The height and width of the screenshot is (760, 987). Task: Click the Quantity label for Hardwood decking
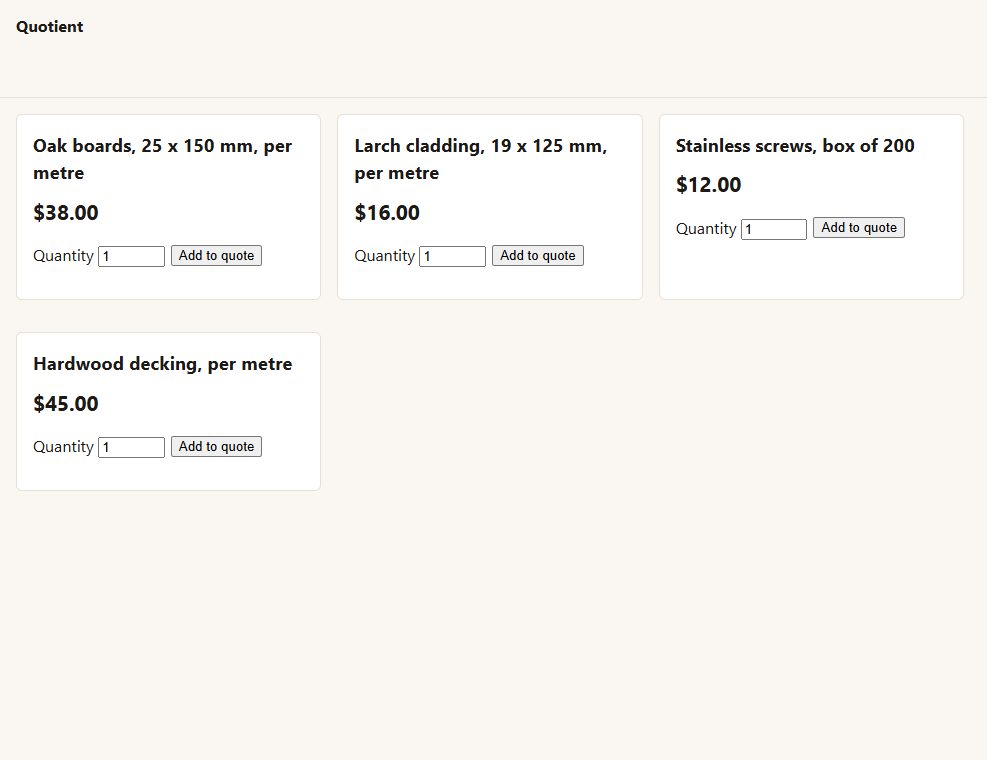(x=64, y=447)
